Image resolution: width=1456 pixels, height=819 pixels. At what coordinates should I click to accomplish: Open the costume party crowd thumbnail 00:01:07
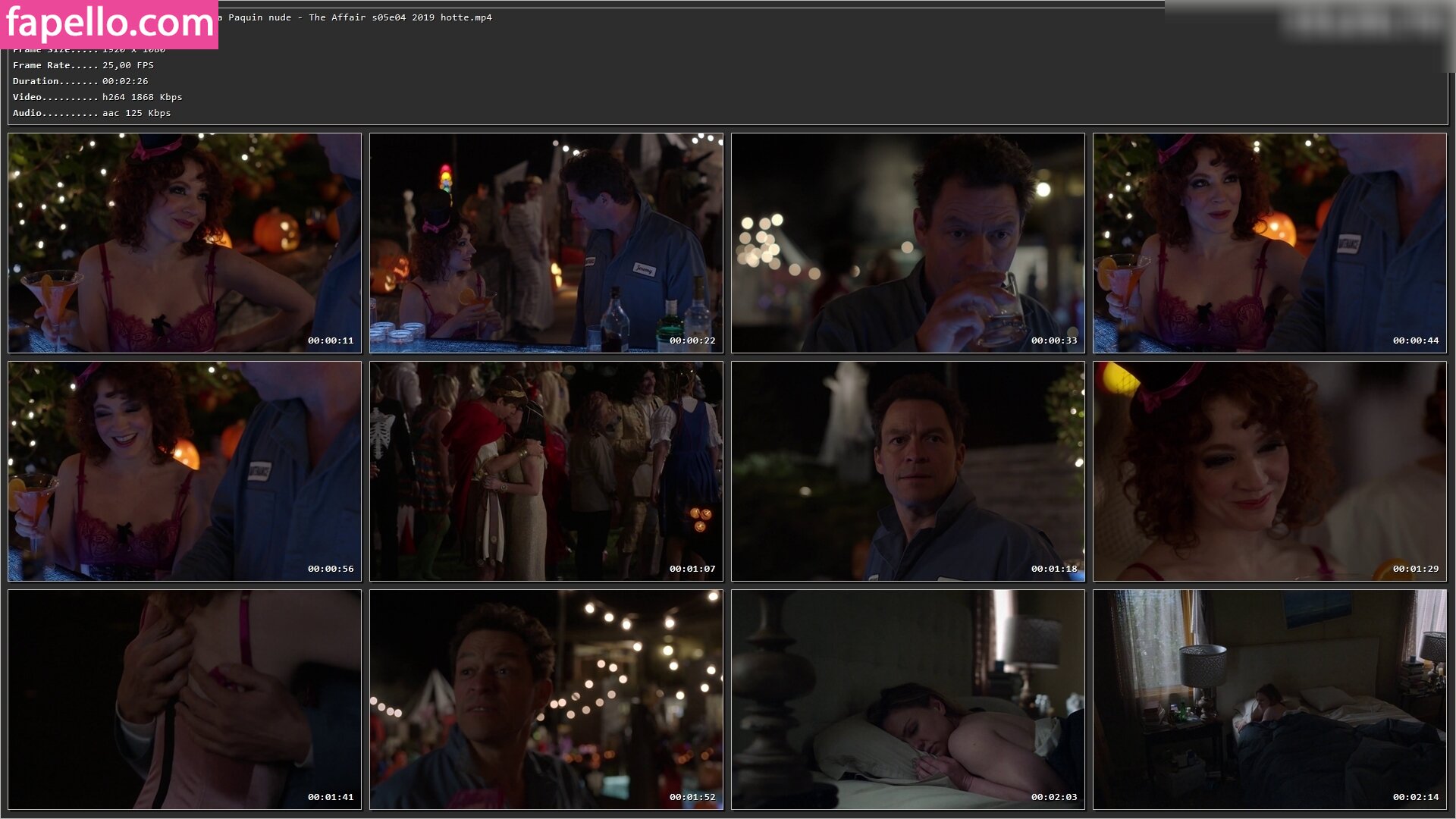[546, 471]
